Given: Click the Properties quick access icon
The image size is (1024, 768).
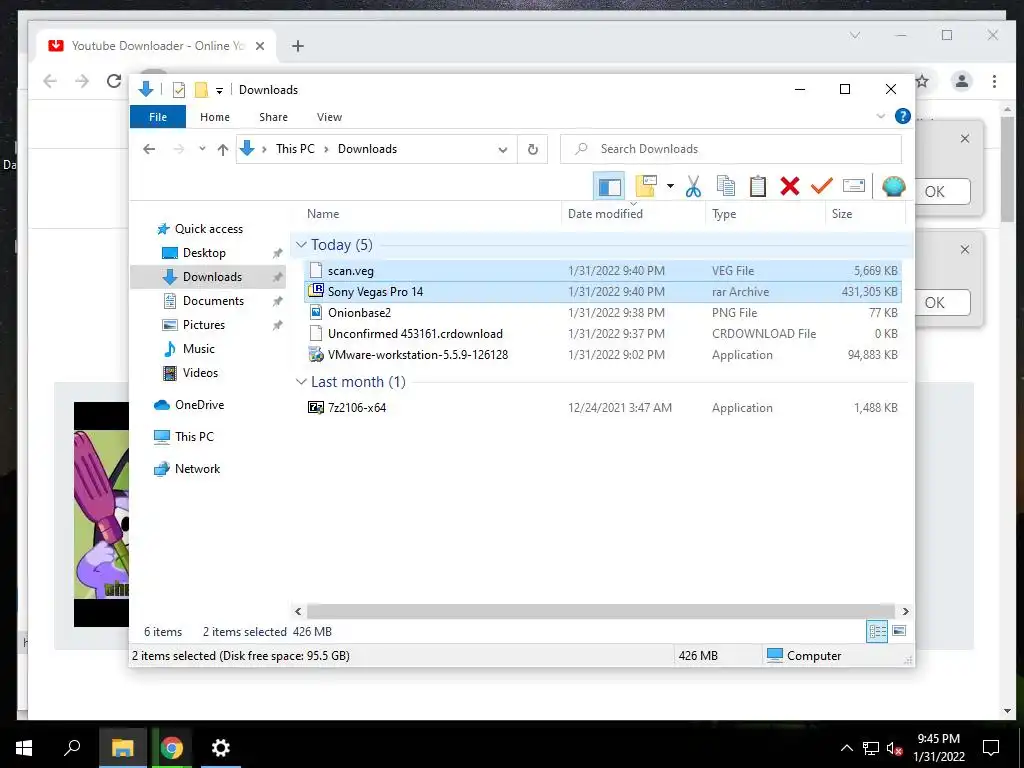Looking at the screenshot, I should 178,90.
